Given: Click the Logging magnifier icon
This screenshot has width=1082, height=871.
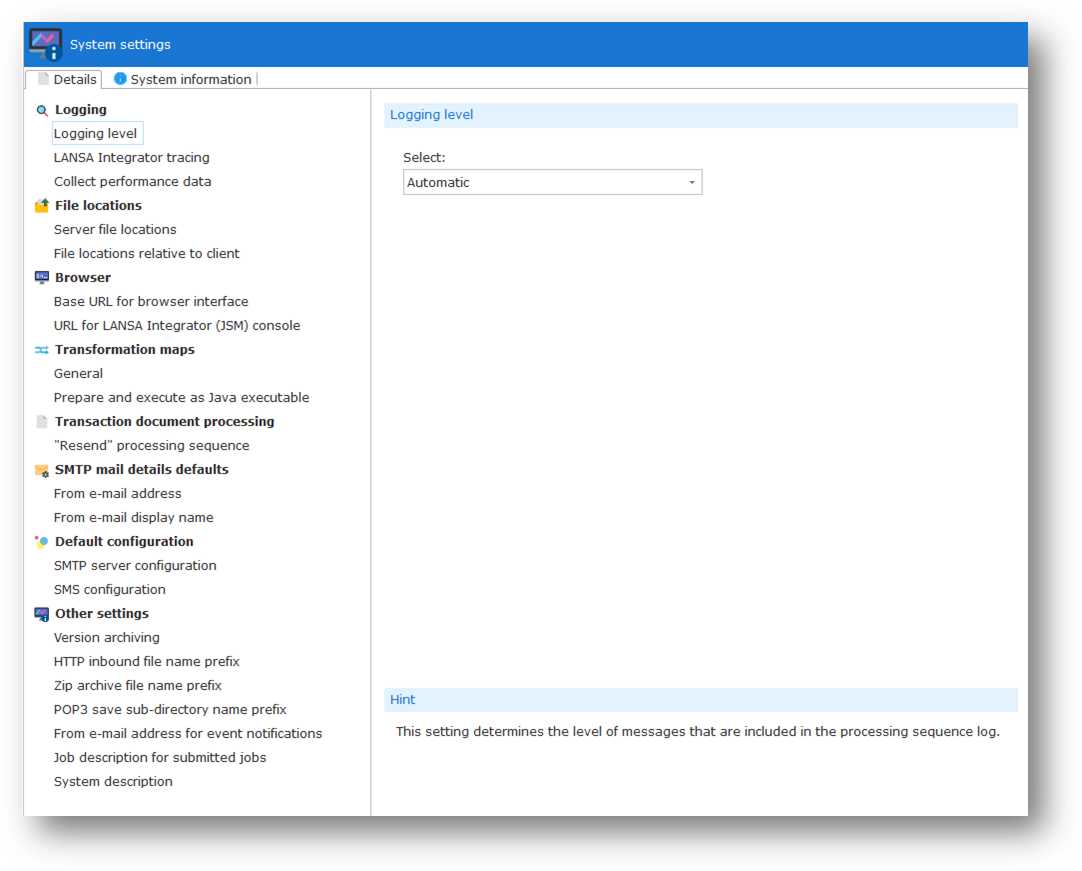Looking at the screenshot, I should (42, 110).
